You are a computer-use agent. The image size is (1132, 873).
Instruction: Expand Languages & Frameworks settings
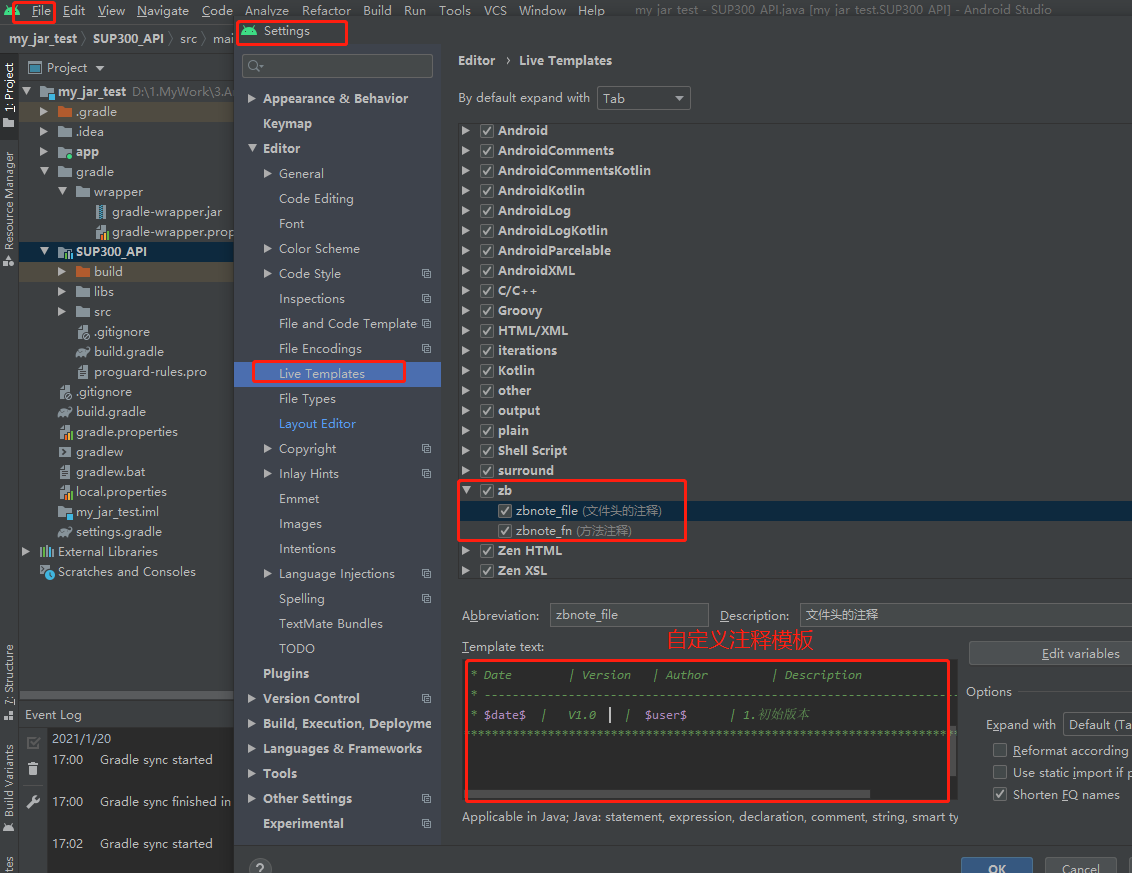[252, 748]
